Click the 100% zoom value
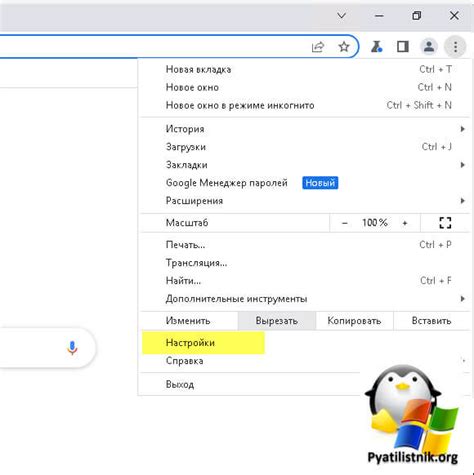Screen dimensions: 474x475 [x=375, y=223]
